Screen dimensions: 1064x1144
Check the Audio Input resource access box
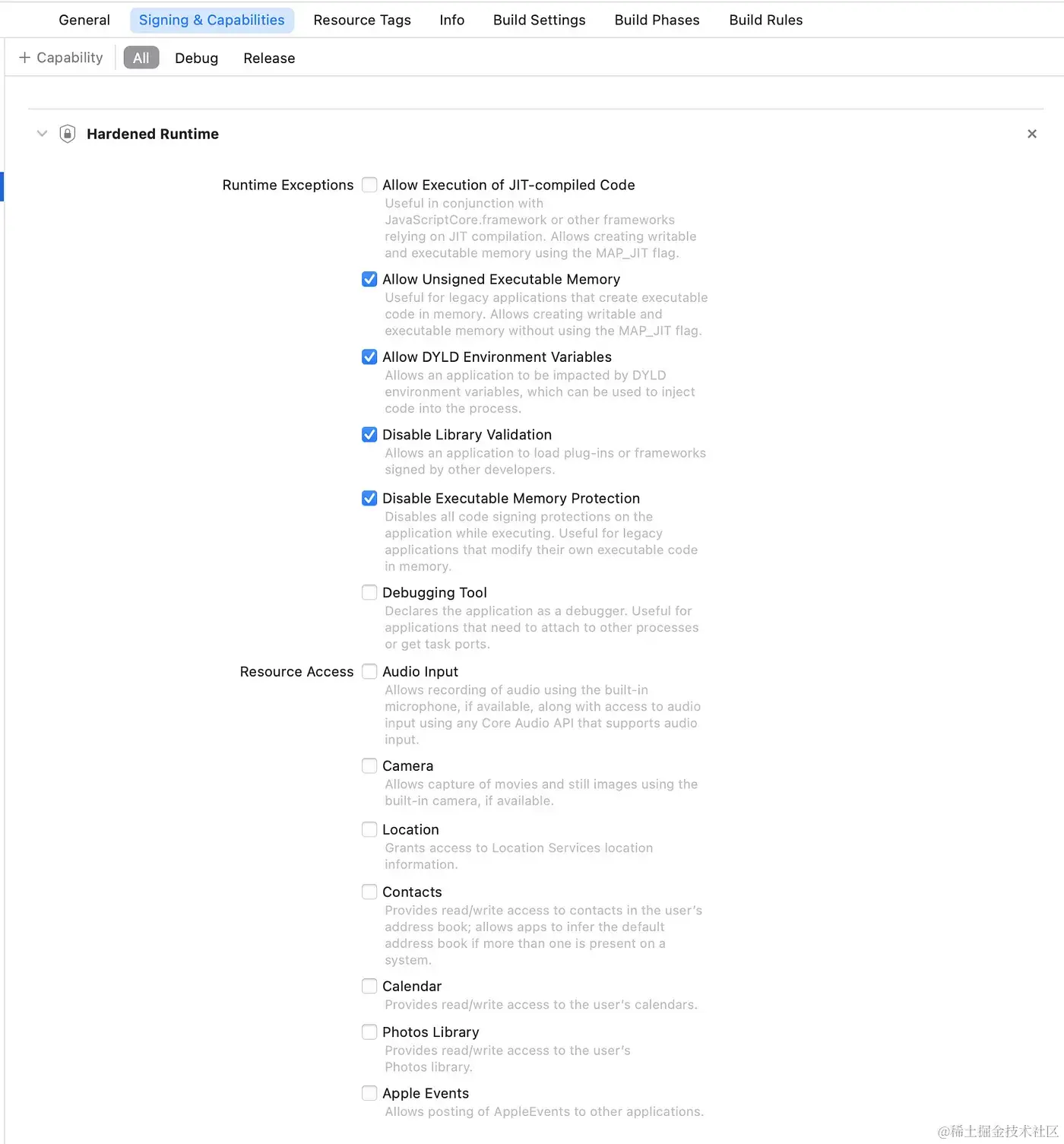tap(369, 671)
